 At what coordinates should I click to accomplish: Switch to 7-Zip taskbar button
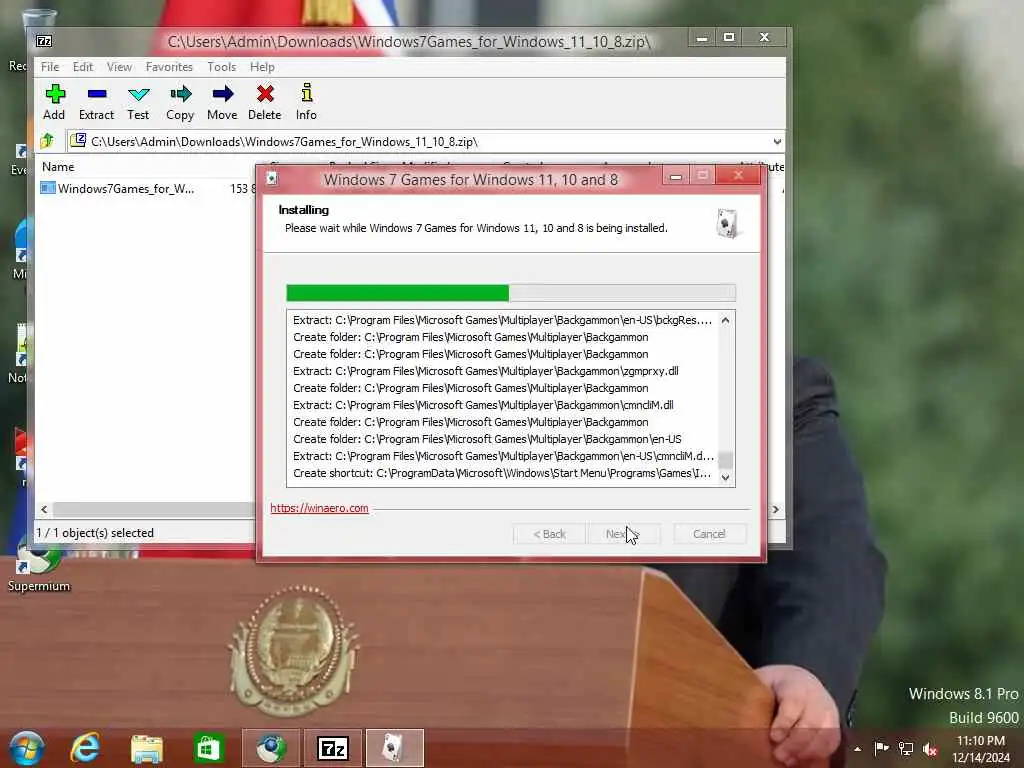pos(332,748)
